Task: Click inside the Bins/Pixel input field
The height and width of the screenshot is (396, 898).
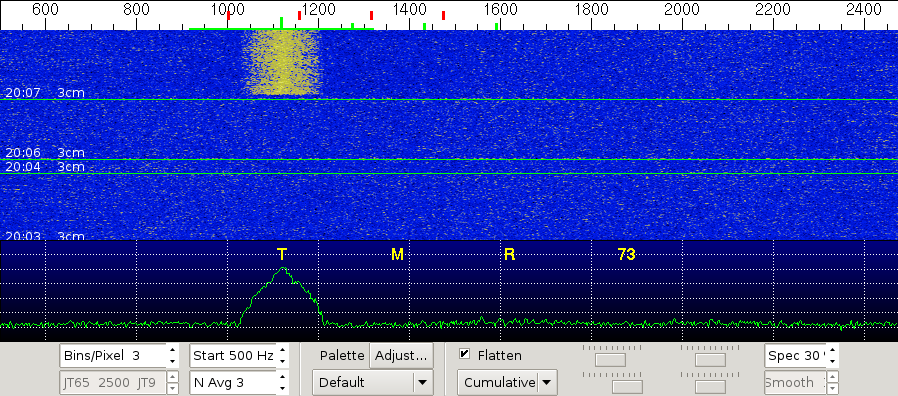Action: (x=113, y=355)
